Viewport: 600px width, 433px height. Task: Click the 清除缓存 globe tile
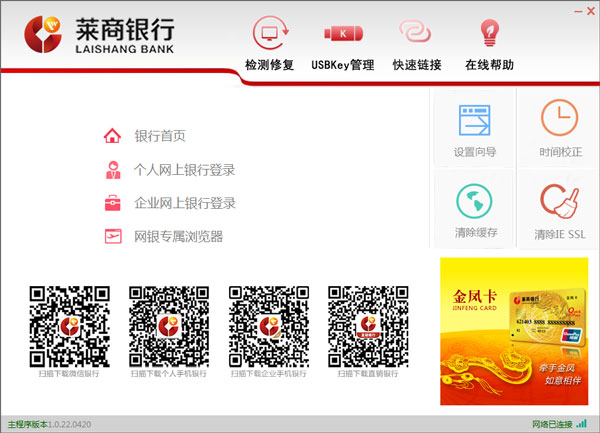coord(474,210)
